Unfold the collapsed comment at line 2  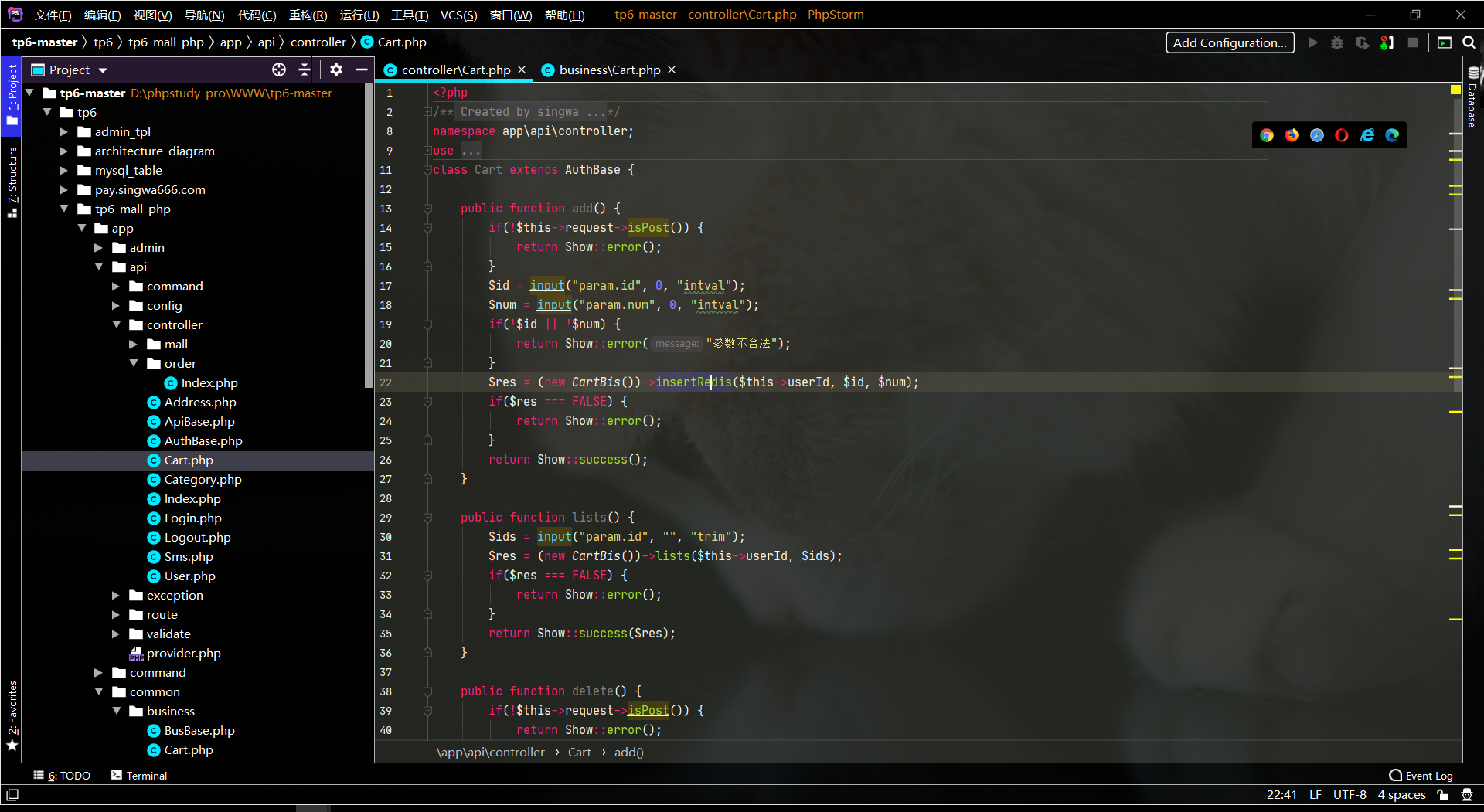(x=427, y=112)
